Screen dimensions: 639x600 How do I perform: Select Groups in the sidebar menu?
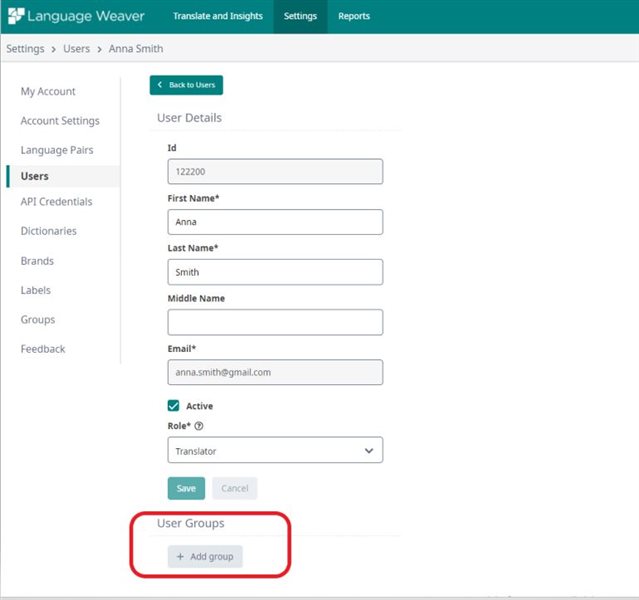click(x=38, y=320)
